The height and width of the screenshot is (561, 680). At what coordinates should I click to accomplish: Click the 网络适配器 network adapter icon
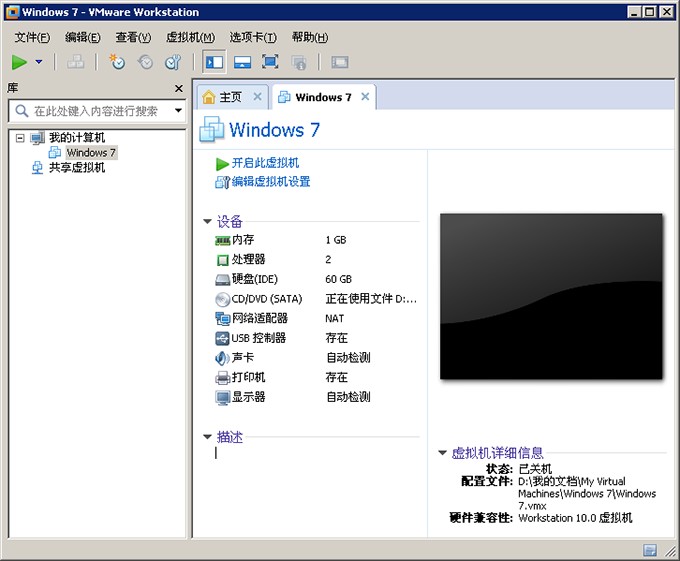point(222,319)
